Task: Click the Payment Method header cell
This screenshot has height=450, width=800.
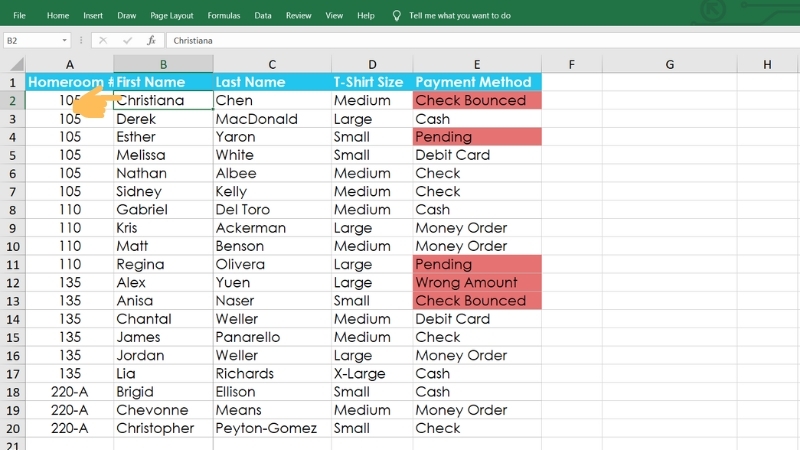Action: point(477,82)
